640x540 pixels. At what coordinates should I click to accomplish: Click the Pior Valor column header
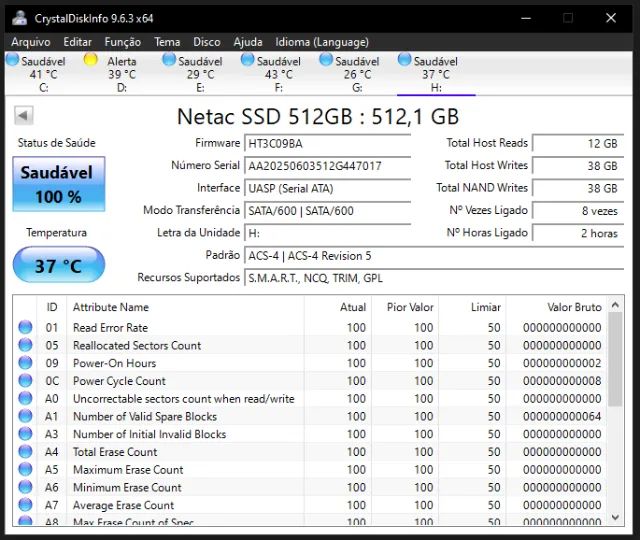[405, 307]
